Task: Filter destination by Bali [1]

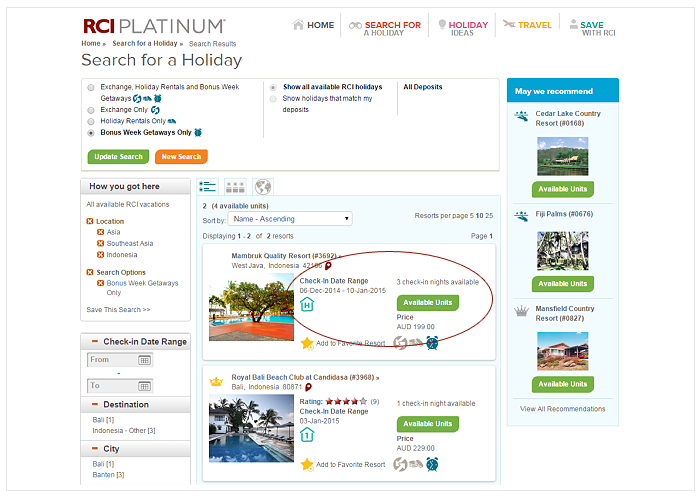Action: [103, 420]
